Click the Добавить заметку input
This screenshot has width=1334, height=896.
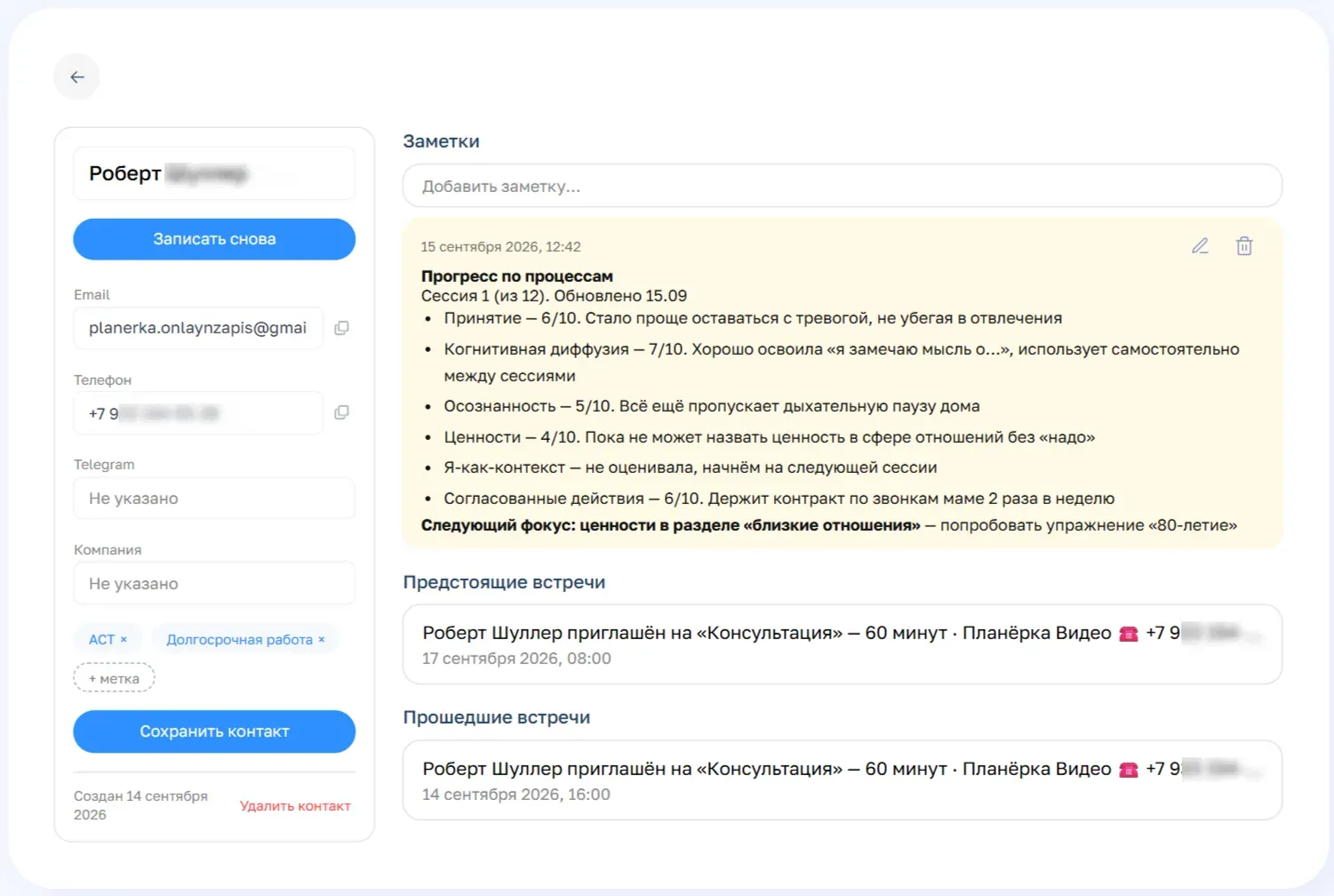(843, 186)
